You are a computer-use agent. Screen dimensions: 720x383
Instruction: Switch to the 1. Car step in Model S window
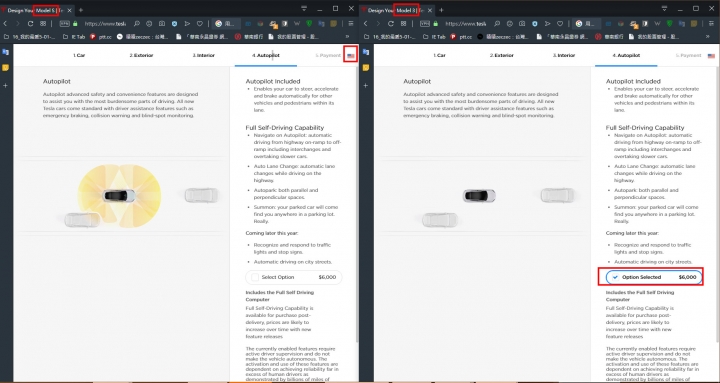[x=79, y=56]
